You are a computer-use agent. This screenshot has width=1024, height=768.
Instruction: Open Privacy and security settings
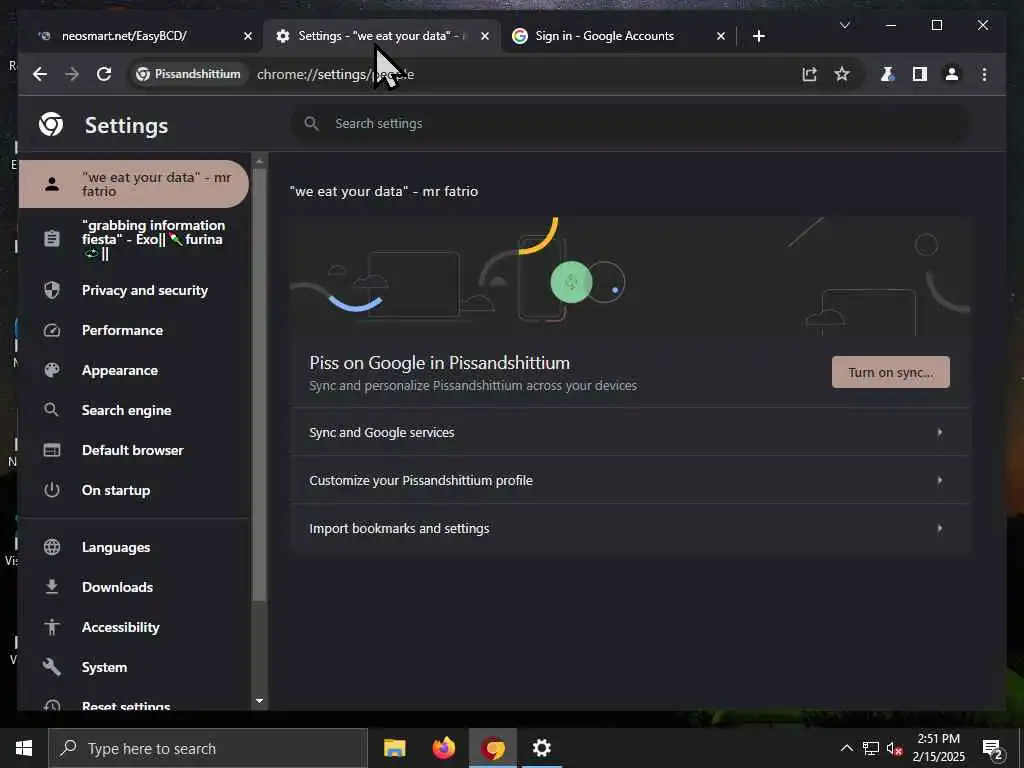134,290
